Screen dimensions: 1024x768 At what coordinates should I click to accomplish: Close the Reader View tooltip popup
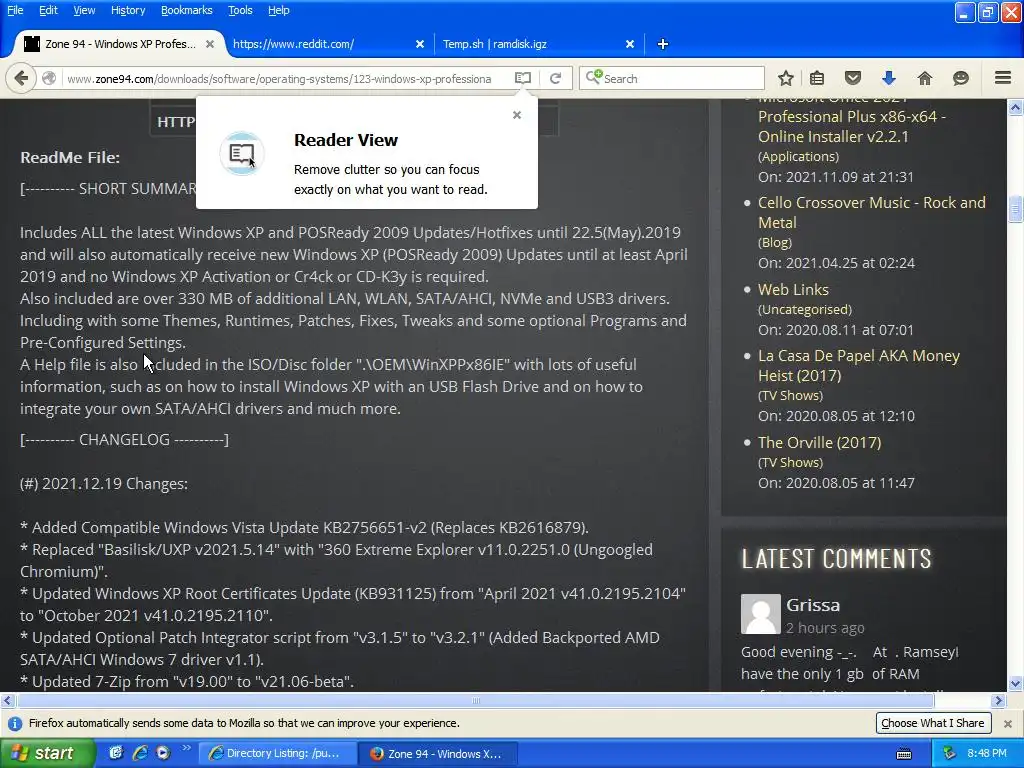coord(517,115)
